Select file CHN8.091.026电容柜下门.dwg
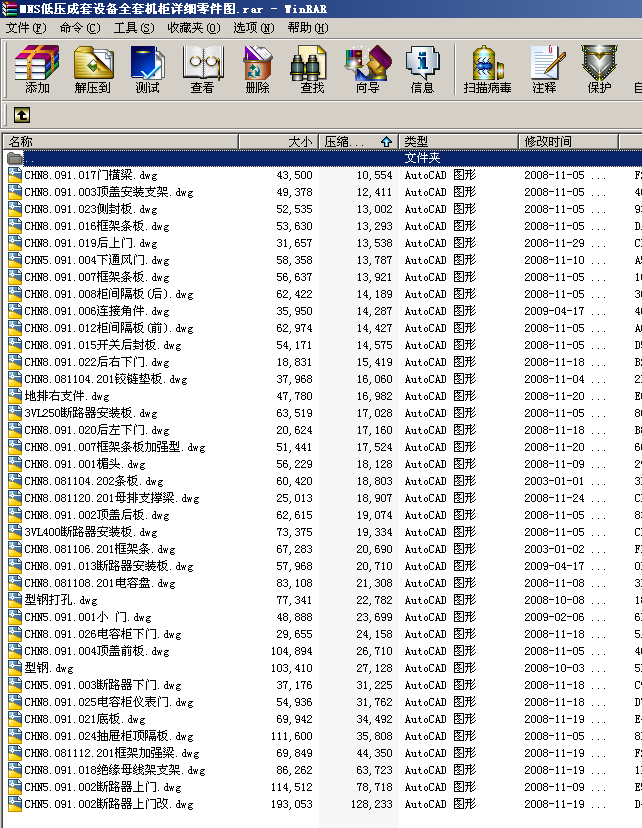Viewport: 642px width, 828px height. pyautogui.click(x=103, y=634)
